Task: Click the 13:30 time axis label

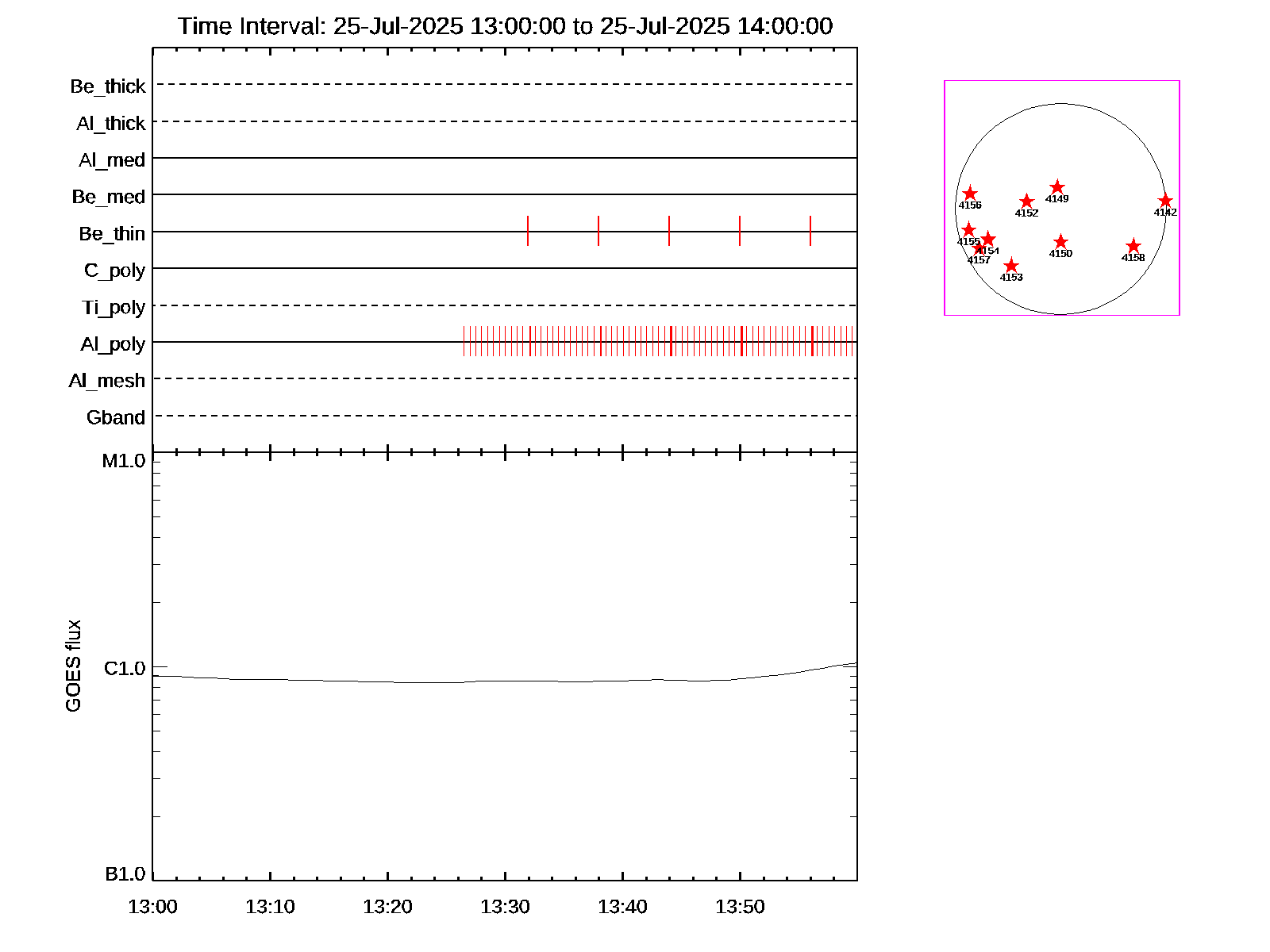Action: pyautogui.click(x=505, y=907)
